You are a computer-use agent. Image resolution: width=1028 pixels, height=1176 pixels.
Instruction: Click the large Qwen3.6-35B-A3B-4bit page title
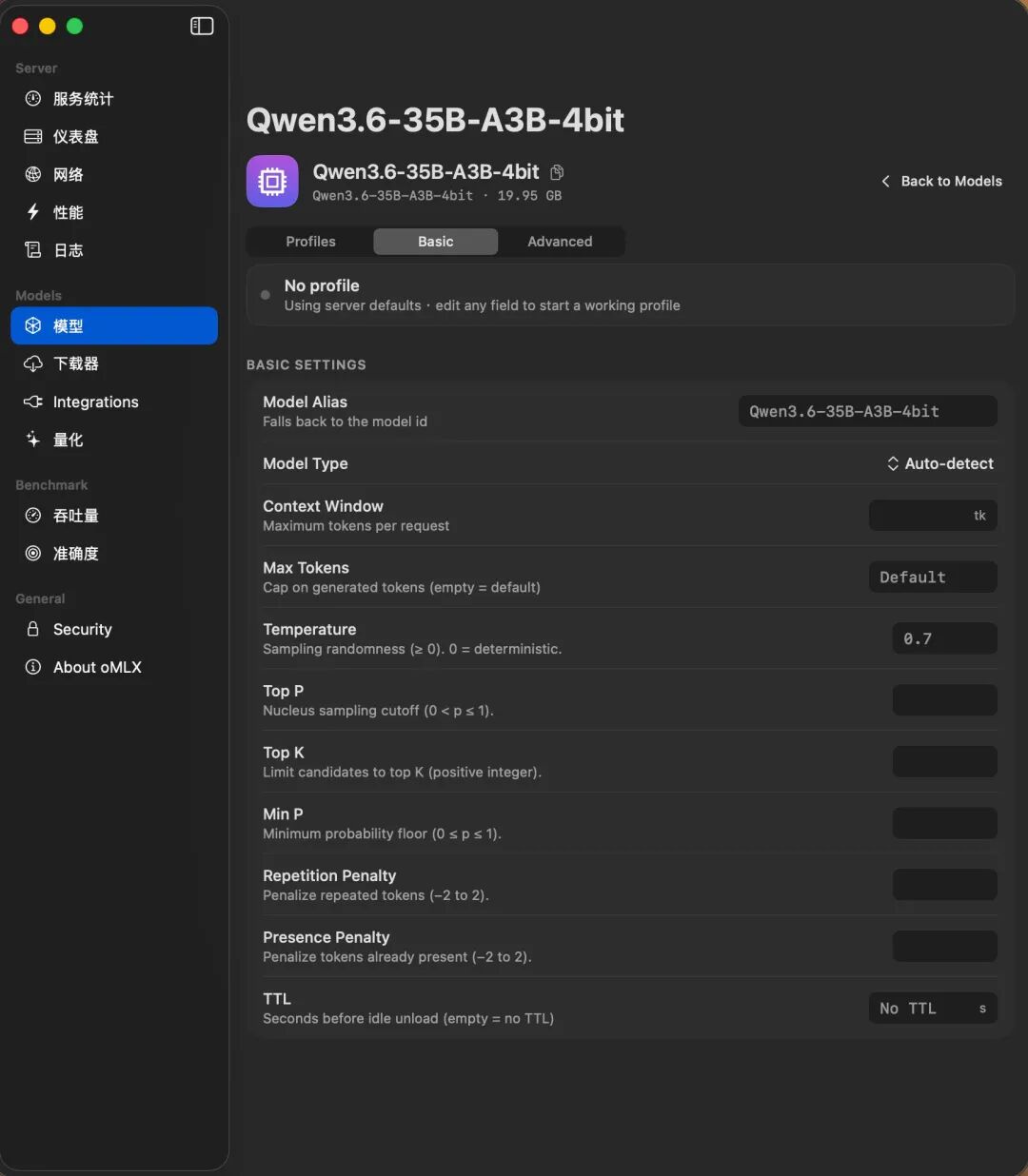tap(435, 120)
